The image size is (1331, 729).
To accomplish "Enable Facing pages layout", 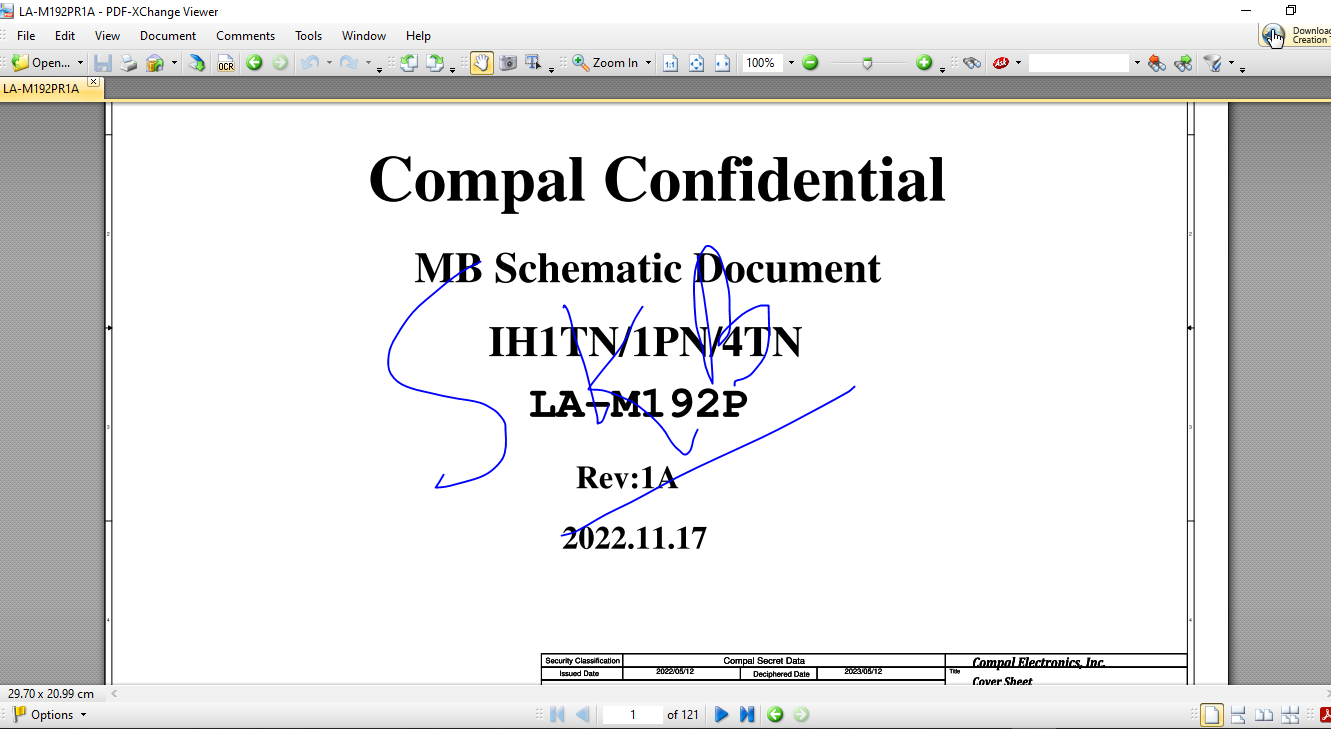I will point(1264,715).
